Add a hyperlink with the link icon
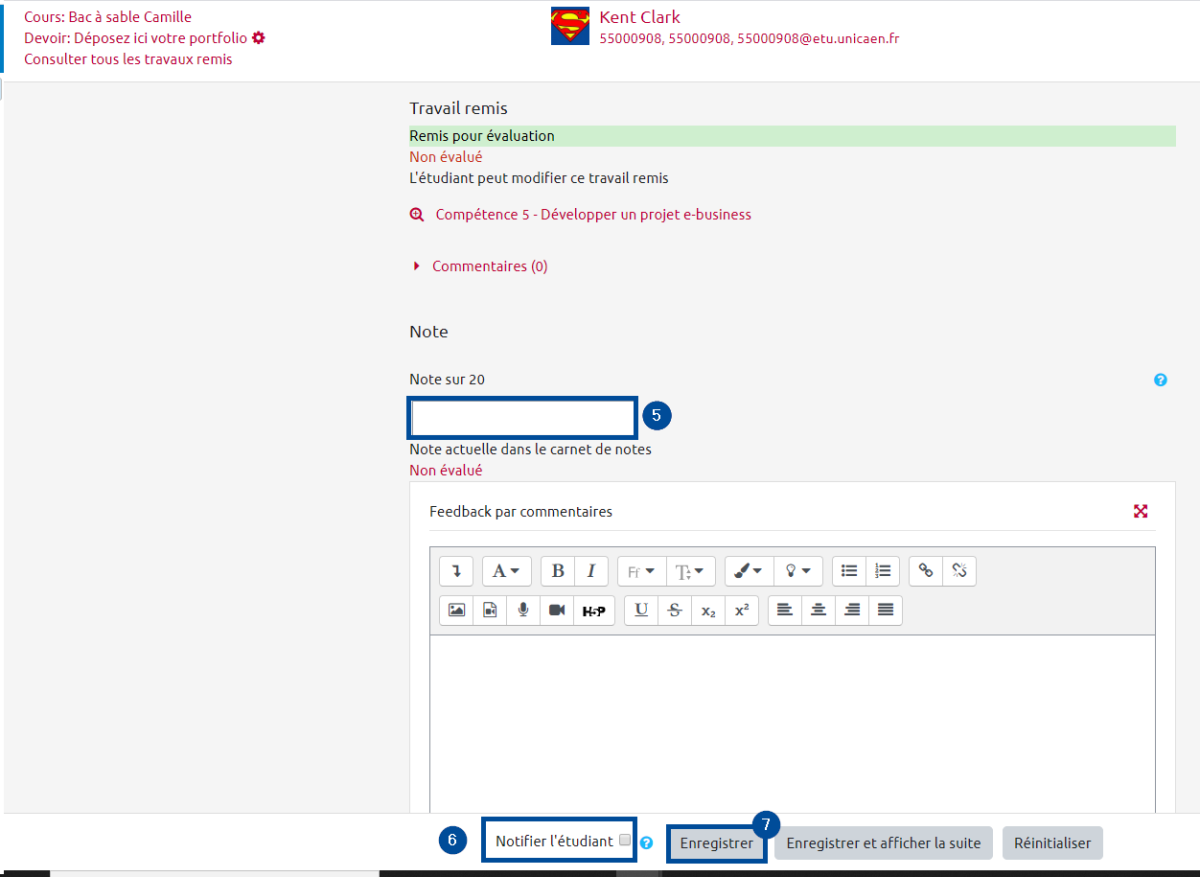 tap(926, 571)
